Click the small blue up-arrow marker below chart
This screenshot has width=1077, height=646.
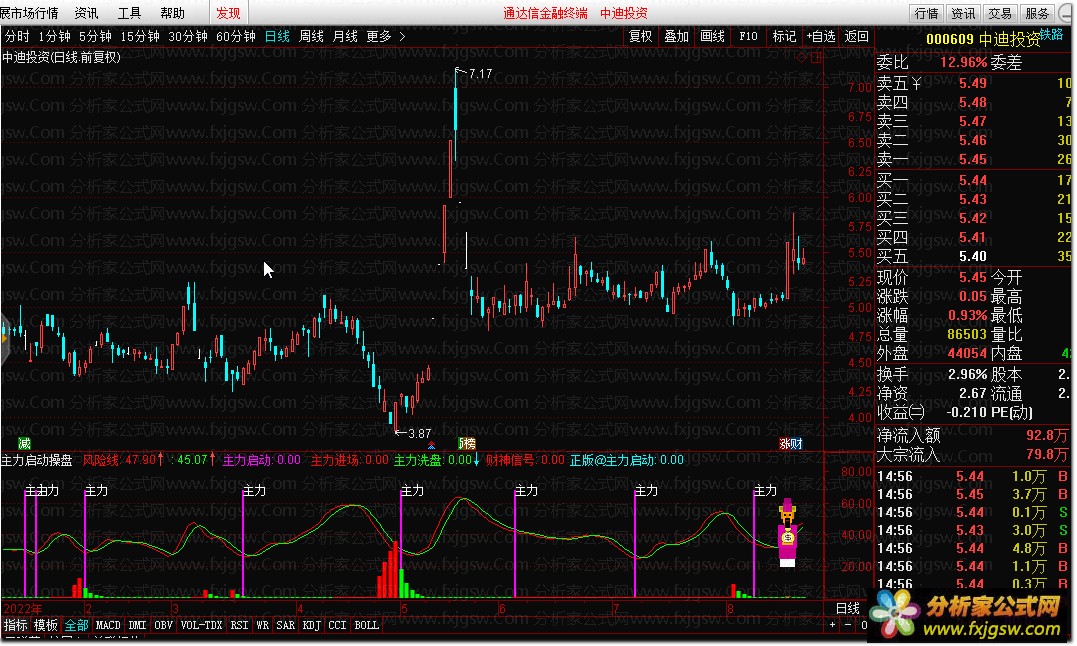point(431,446)
